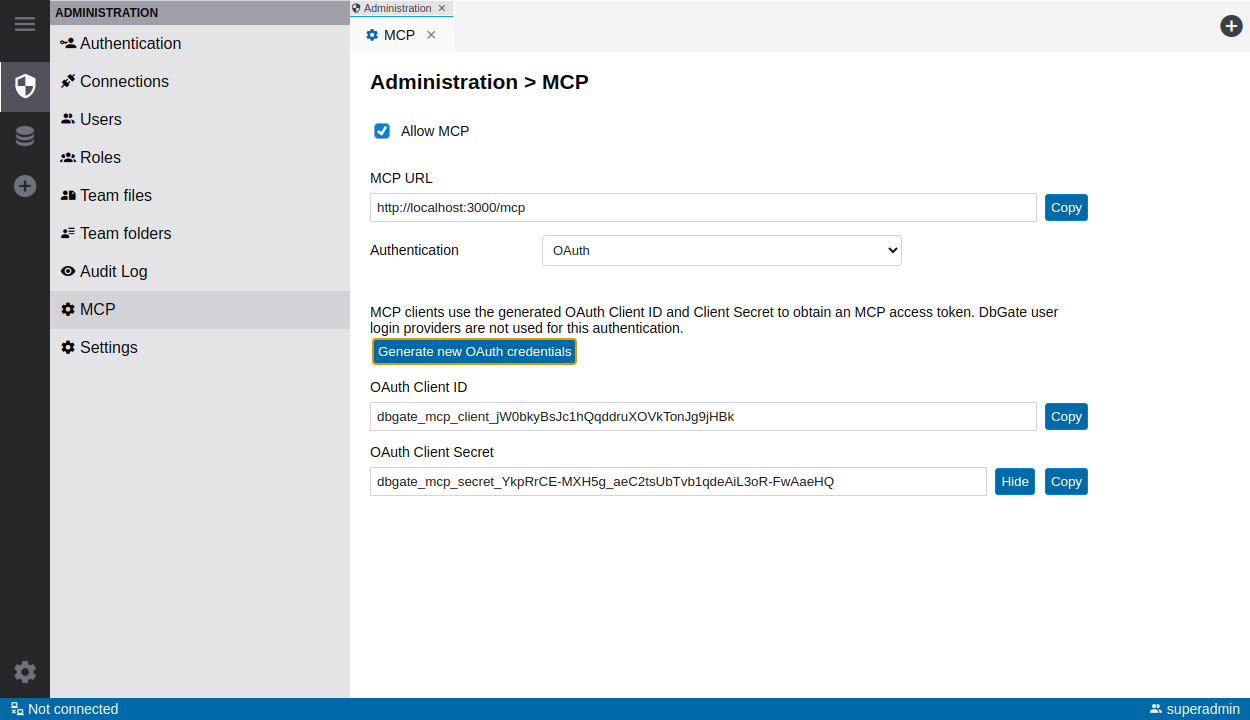The width and height of the screenshot is (1250, 720).
Task: Click the Not connected status icon
Action: pyautogui.click(x=17, y=709)
